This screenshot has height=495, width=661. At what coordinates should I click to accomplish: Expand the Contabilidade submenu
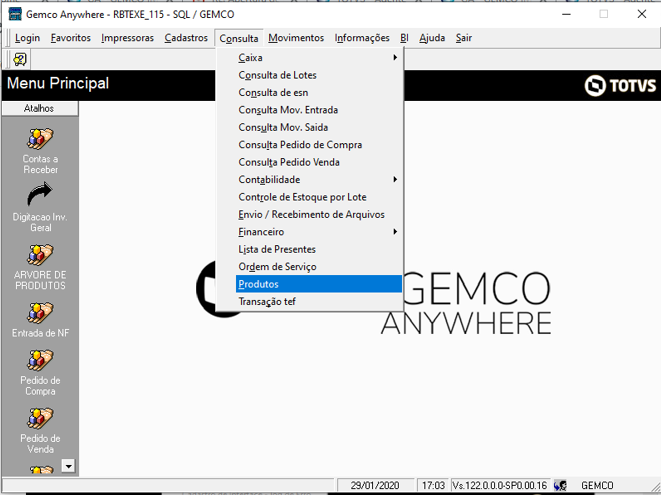(x=319, y=180)
